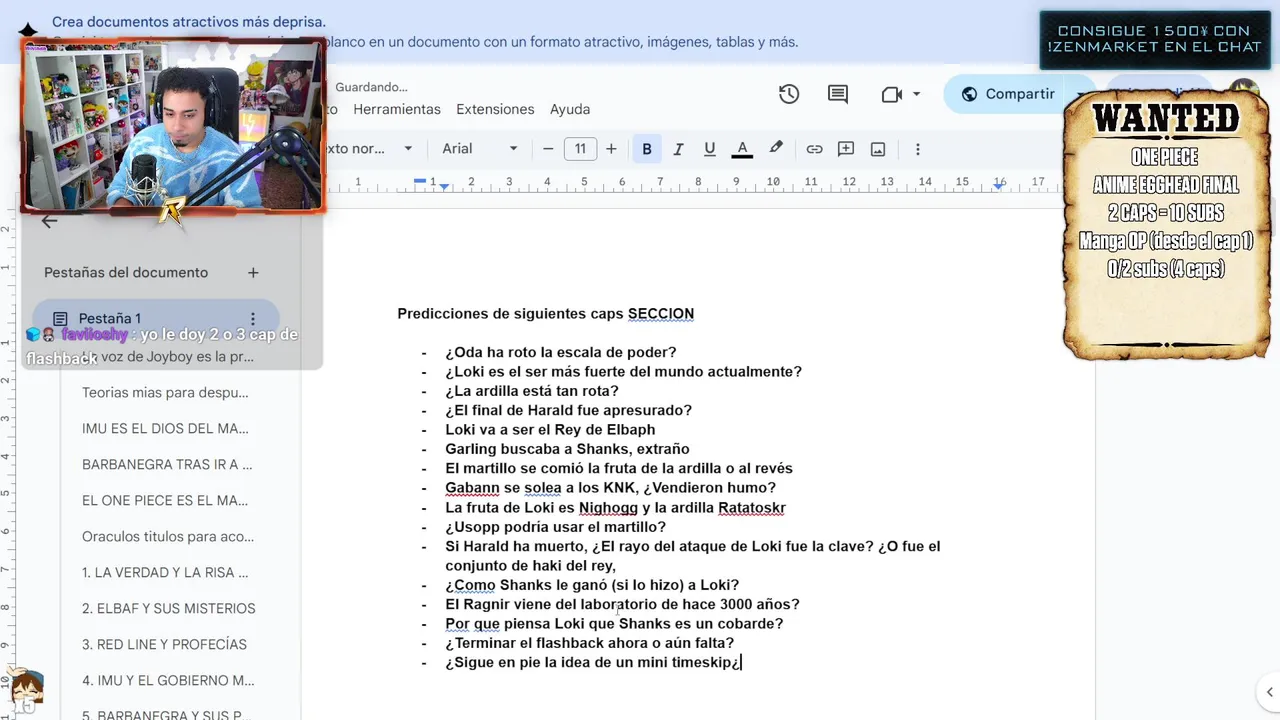Click the line about un mini timeskip
This screenshot has width=1280, height=720.
pos(593,663)
